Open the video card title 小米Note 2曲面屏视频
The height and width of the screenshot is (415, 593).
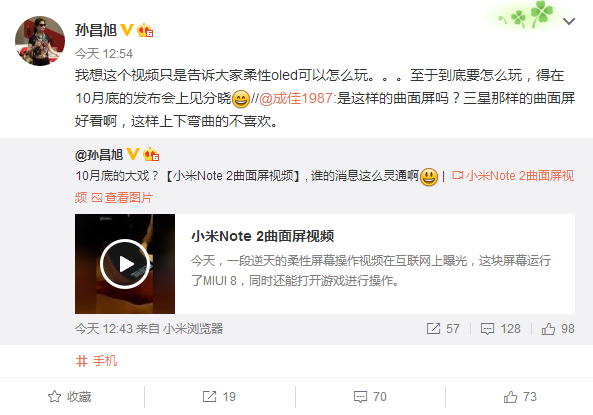(x=262, y=236)
